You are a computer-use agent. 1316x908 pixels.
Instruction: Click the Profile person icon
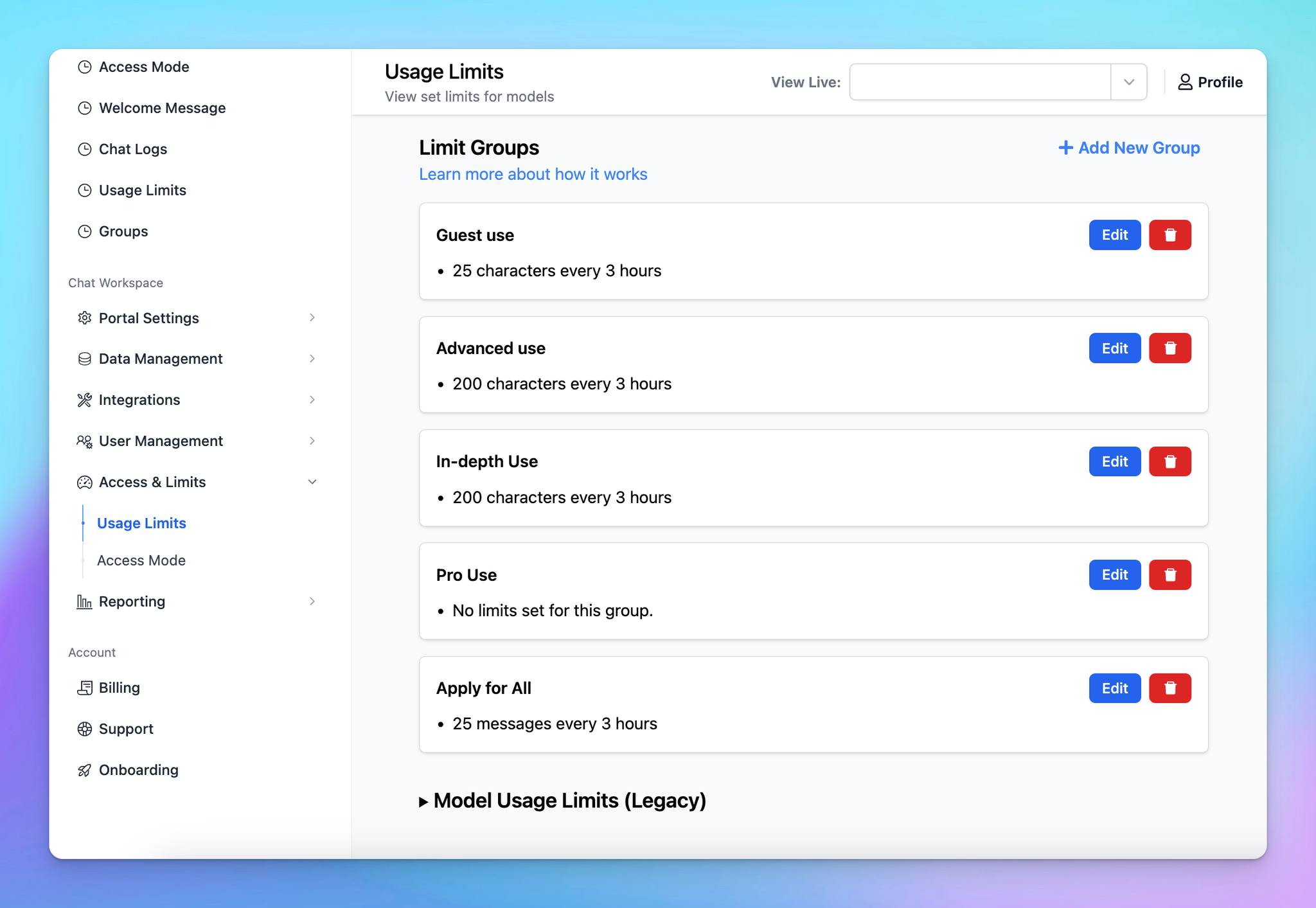click(1185, 82)
